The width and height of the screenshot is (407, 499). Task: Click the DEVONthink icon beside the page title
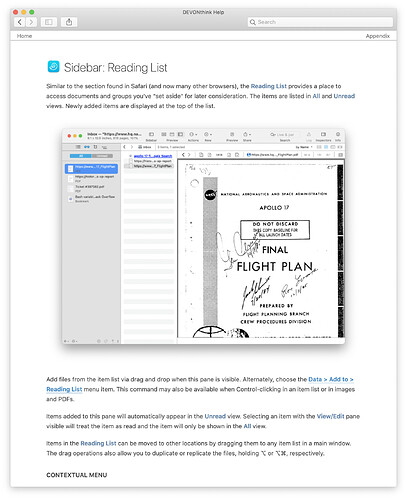click(x=53, y=66)
